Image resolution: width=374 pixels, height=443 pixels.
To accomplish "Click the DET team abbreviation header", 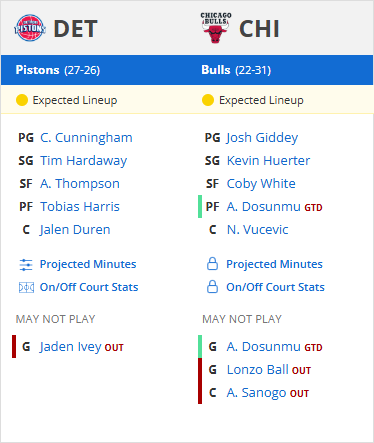I will 76,29.
